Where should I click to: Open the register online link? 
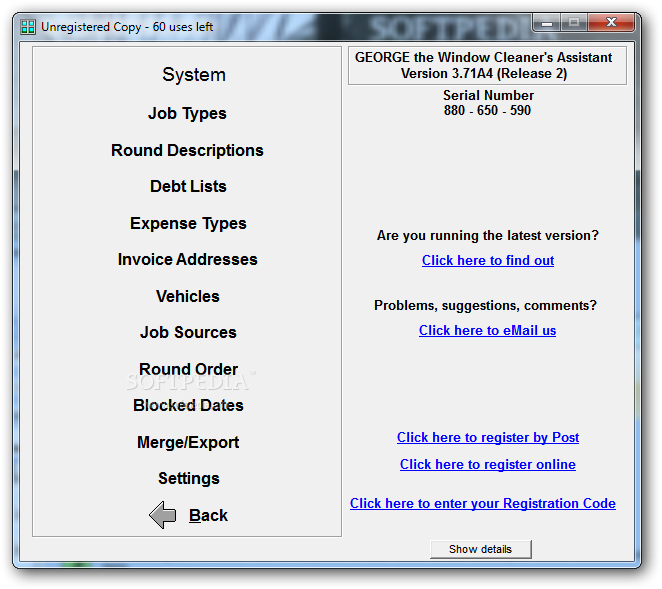[x=488, y=464]
